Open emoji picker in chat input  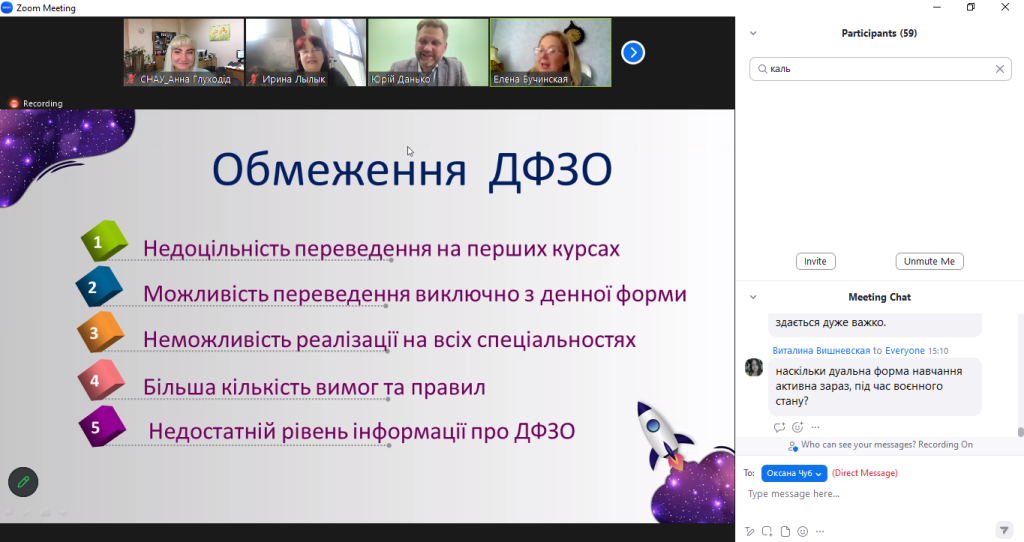click(802, 531)
